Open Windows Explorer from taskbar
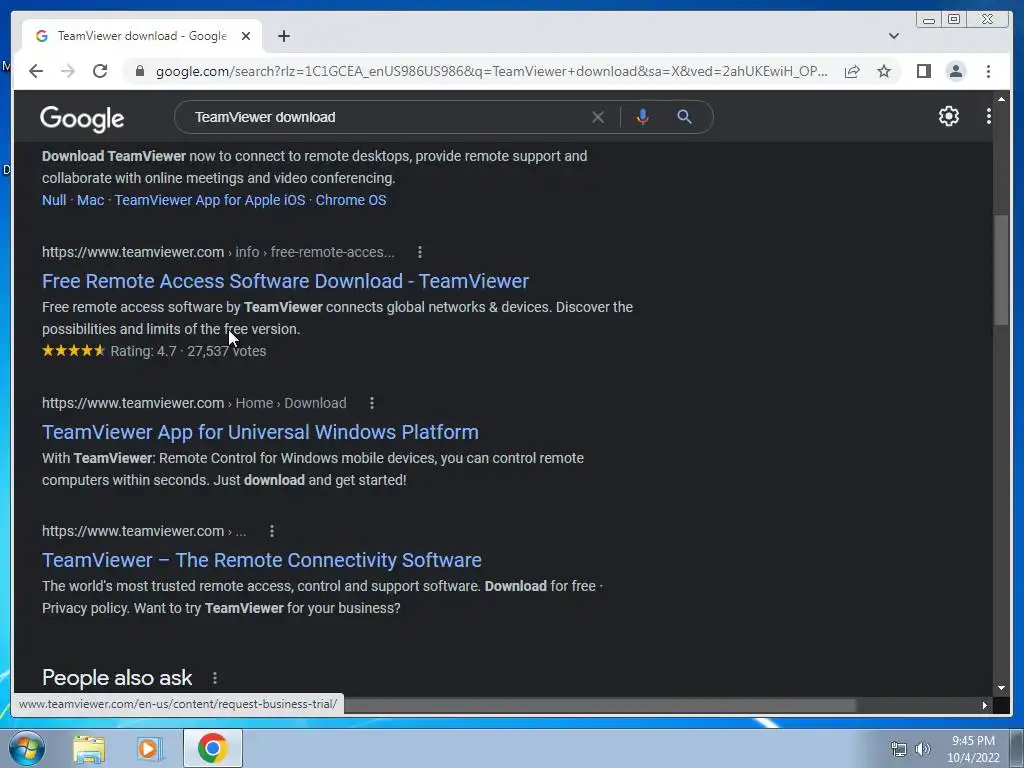This screenshot has height=768, width=1024. pos(89,748)
